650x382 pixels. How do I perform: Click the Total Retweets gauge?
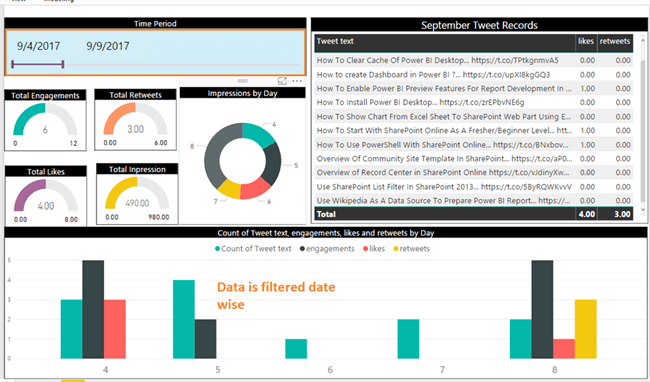(135, 119)
